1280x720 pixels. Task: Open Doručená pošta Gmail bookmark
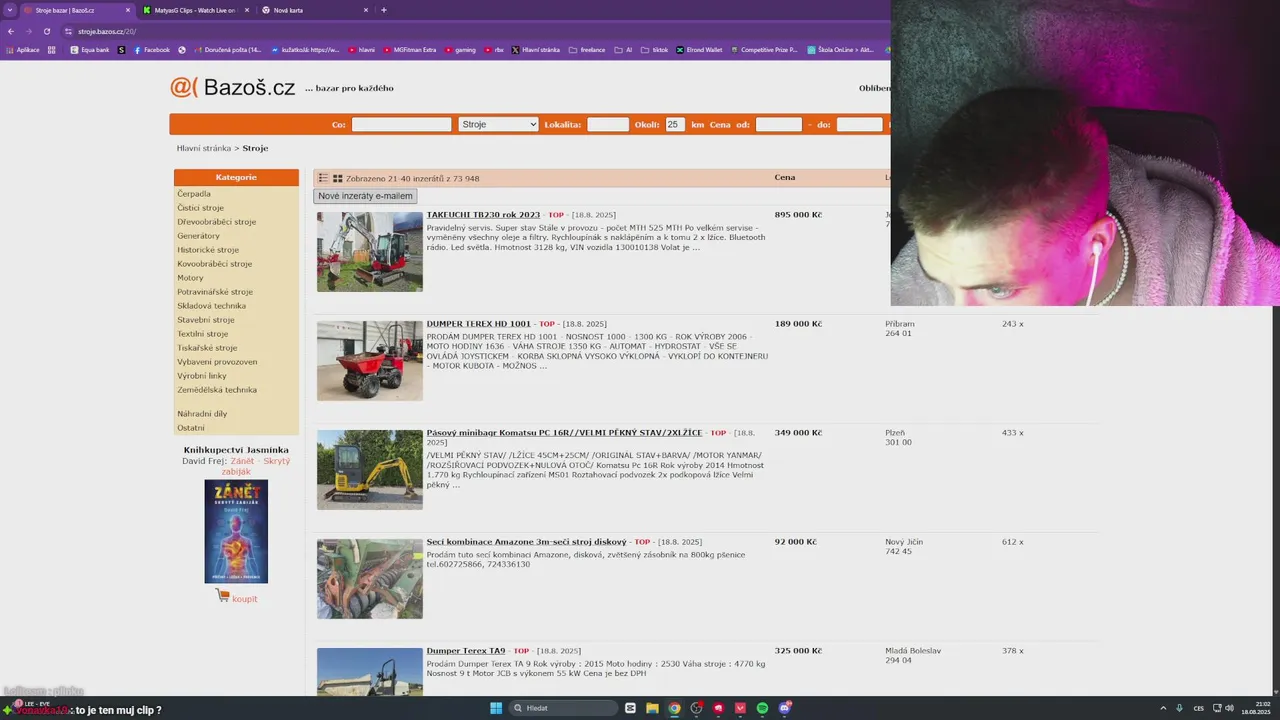(x=226, y=50)
